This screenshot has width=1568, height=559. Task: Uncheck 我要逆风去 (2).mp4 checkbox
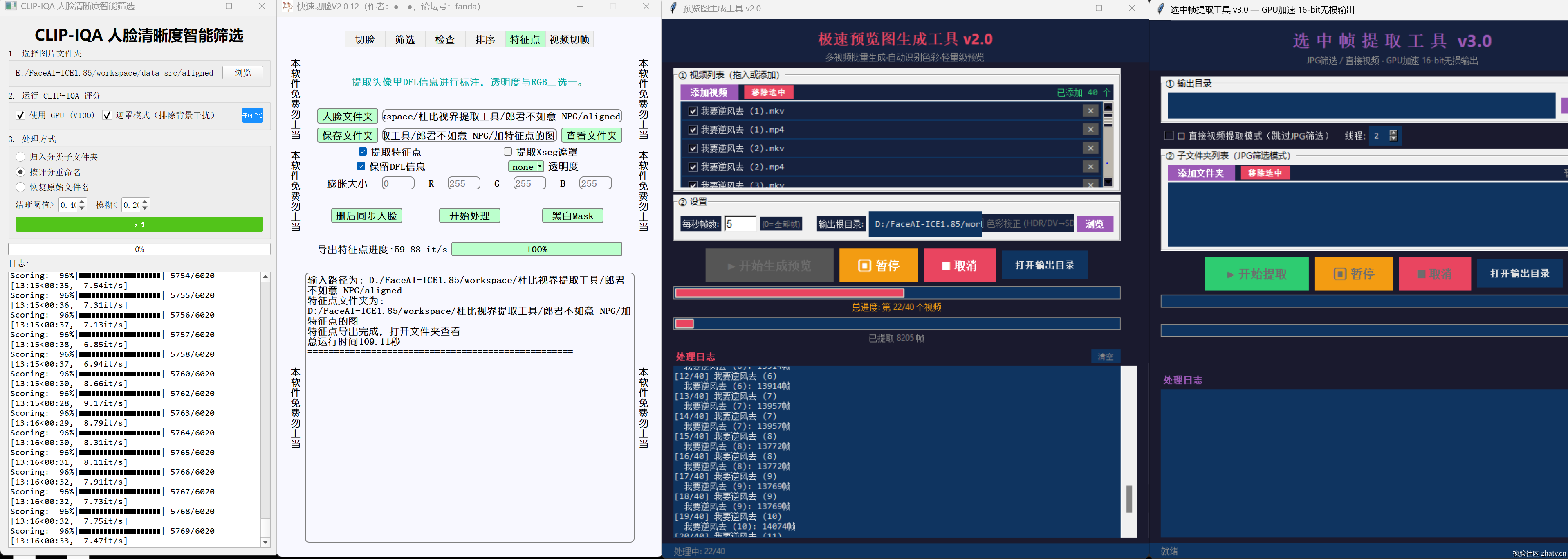coord(693,167)
